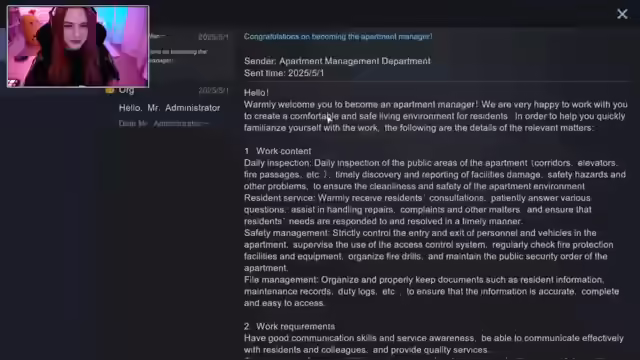Open the 'Hello, Mr. Administrator' mail from Org
The height and width of the screenshot is (360, 640).
pyautogui.click(x=169, y=108)
